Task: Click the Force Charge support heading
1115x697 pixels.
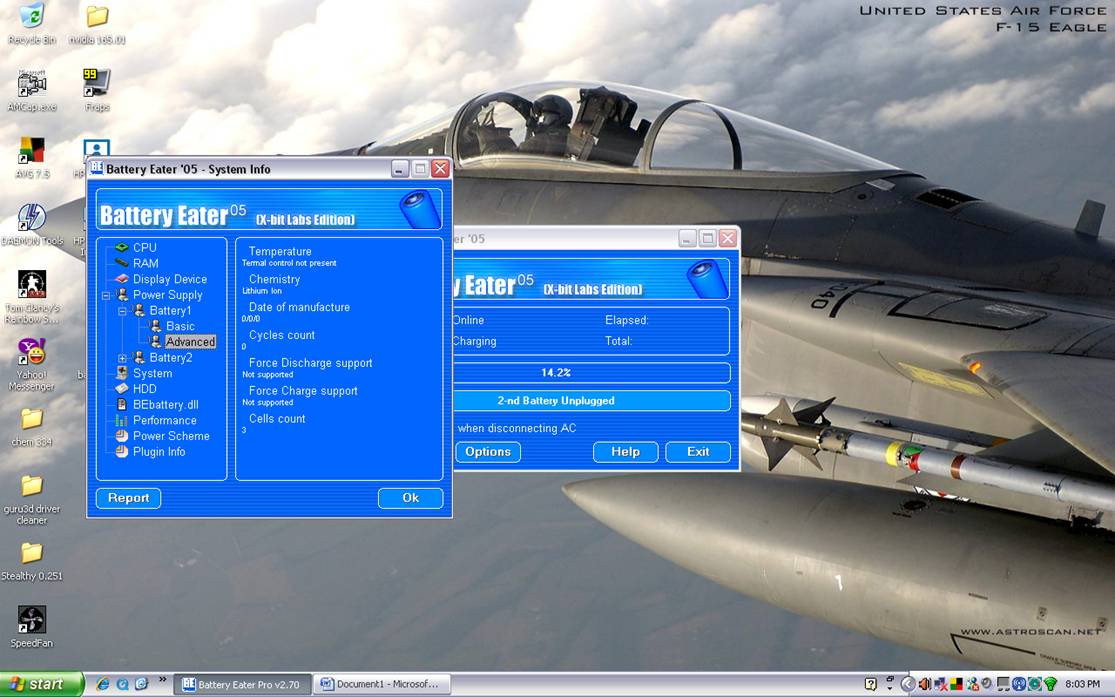Action: coord(303,390)
